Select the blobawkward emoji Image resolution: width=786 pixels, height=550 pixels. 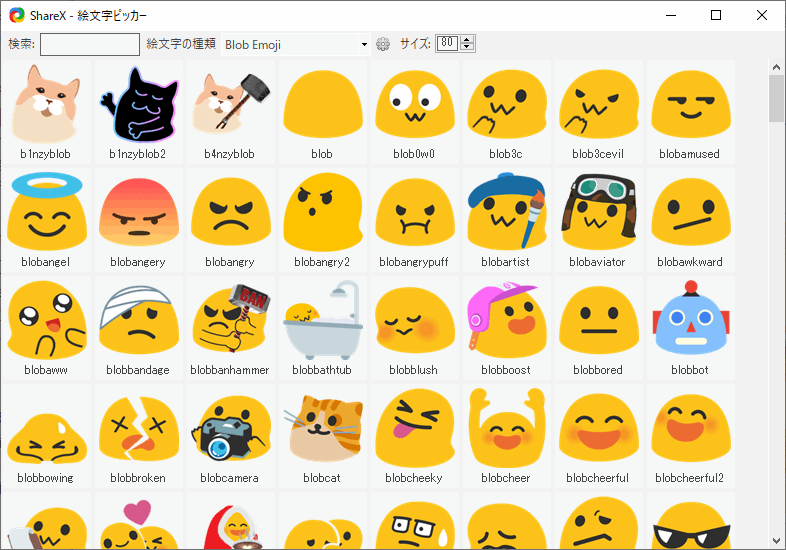pos(691,220)
